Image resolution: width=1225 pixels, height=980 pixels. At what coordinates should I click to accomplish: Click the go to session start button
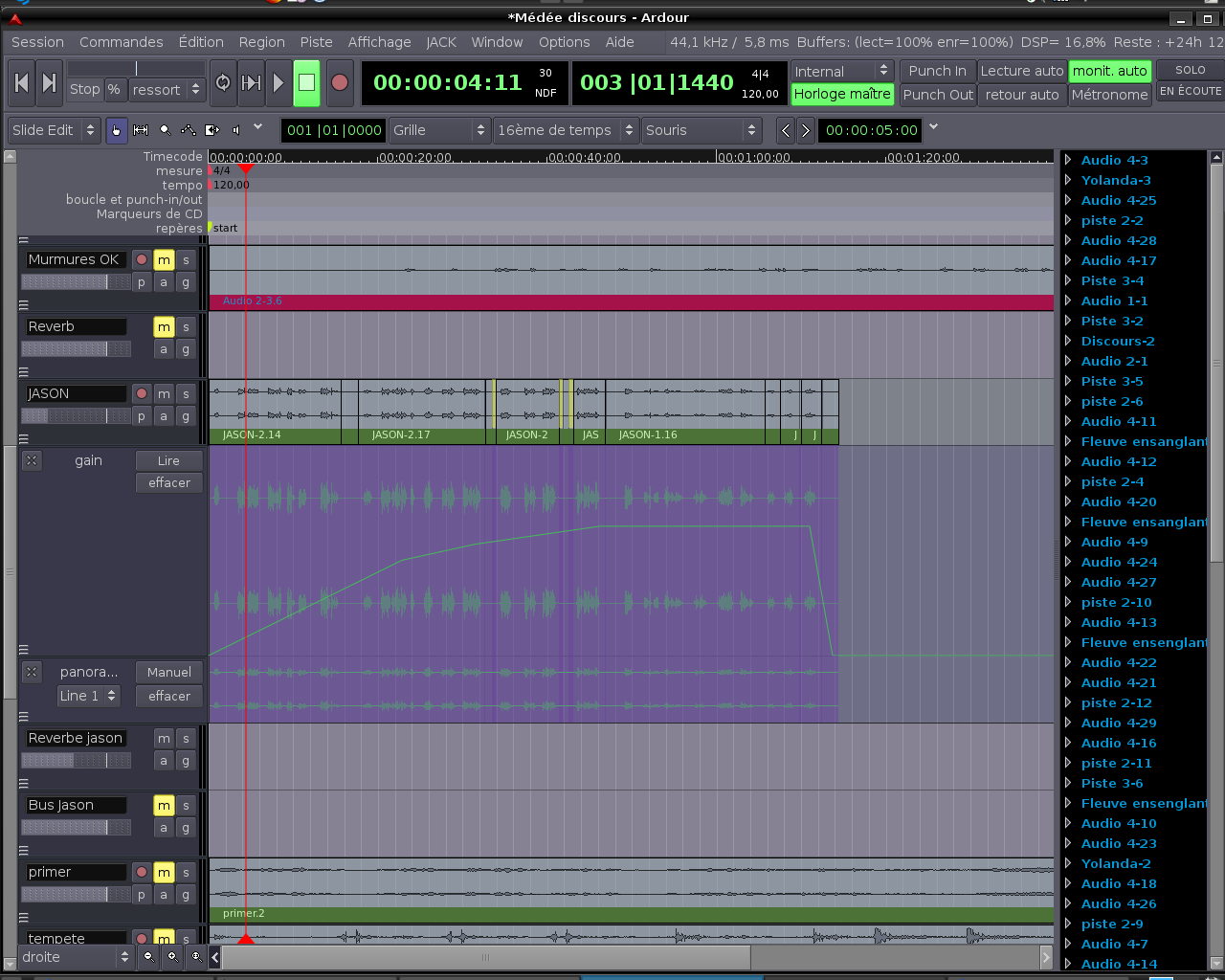tap(21, 83)
